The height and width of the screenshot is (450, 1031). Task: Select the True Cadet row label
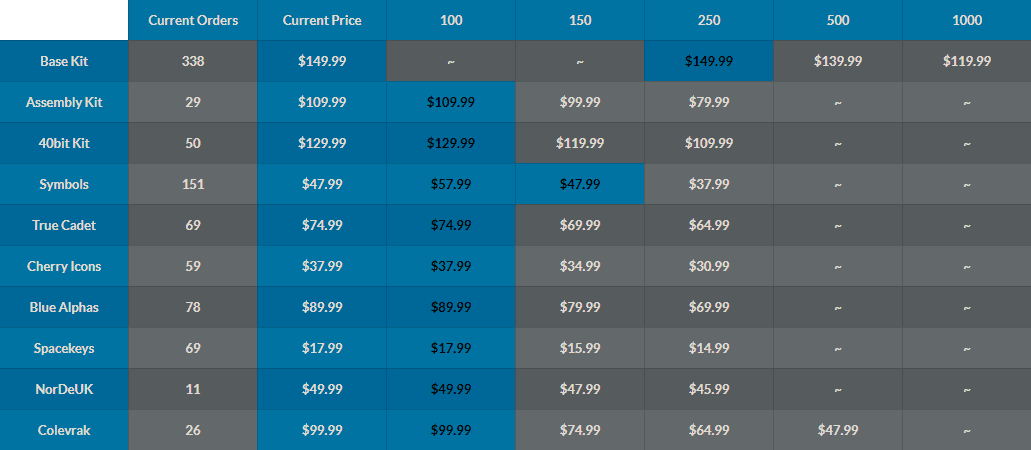click(x=64, y=225)
